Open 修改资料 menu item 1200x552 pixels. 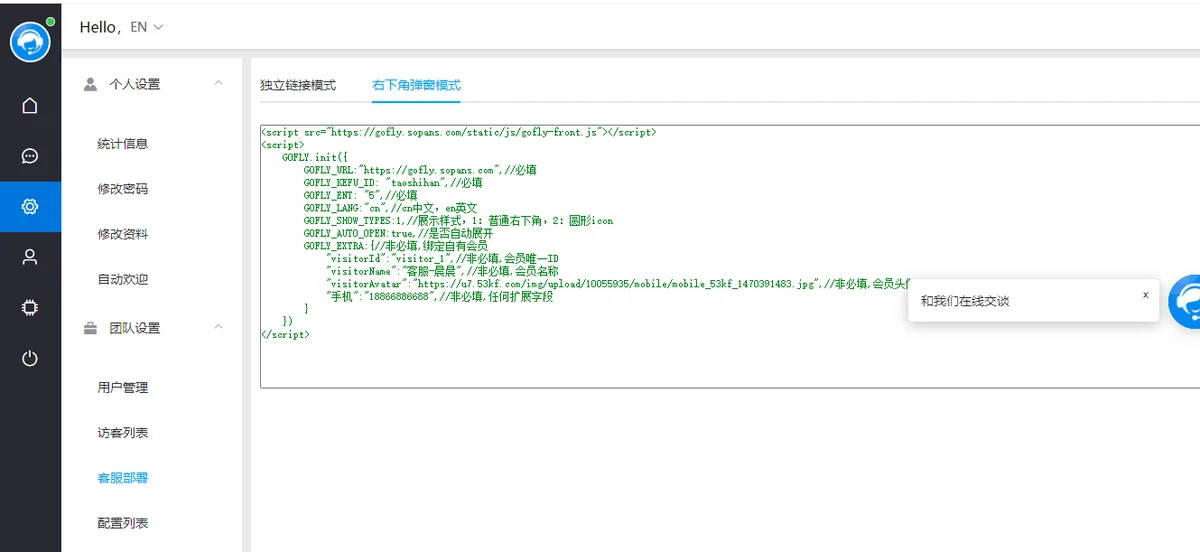pos(123,234)
